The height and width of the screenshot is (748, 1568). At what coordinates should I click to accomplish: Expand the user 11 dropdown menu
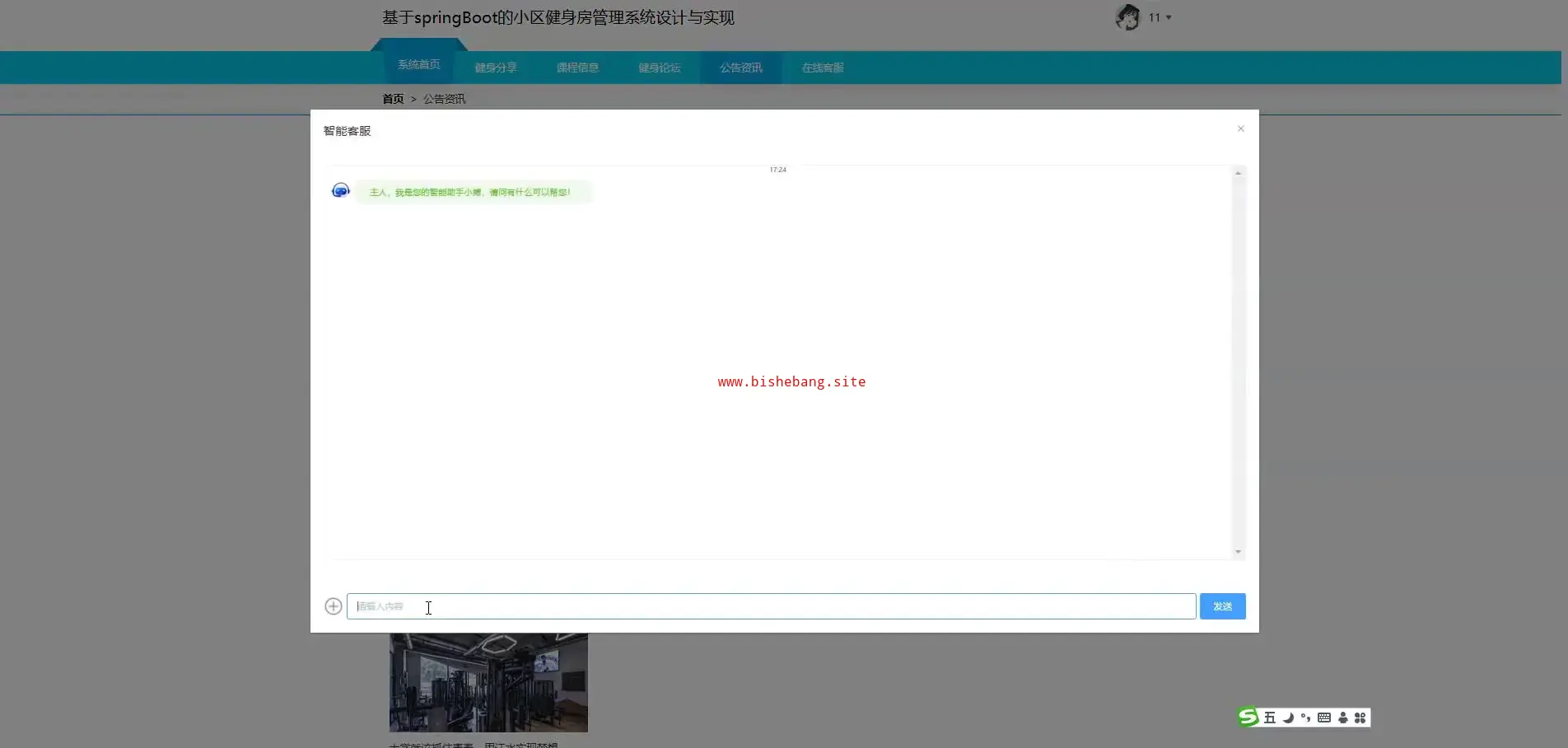1160,17
